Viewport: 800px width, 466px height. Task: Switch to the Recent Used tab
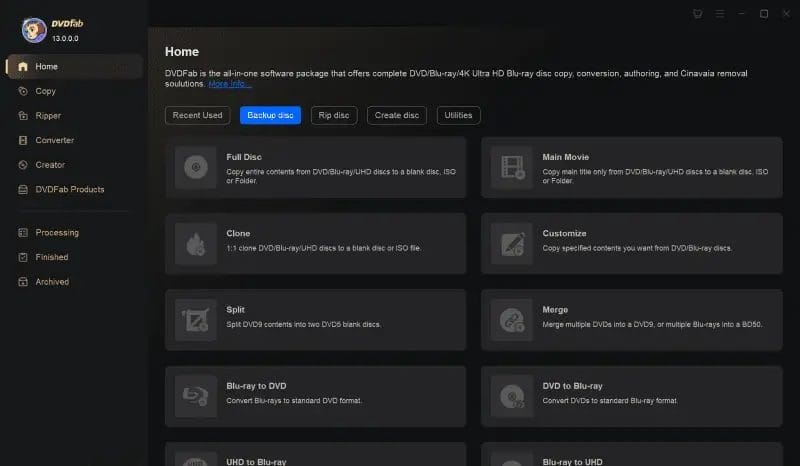[x=197, y=115]
